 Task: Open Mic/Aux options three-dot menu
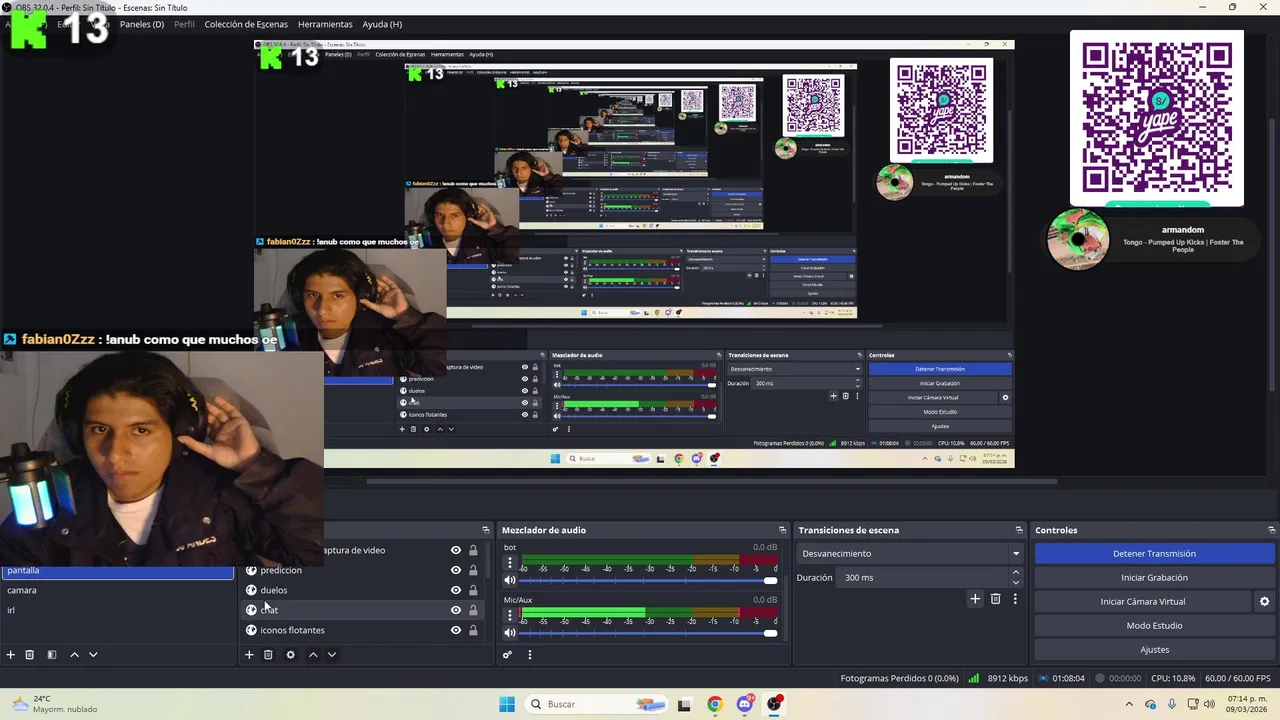click(x=510, y=615)
